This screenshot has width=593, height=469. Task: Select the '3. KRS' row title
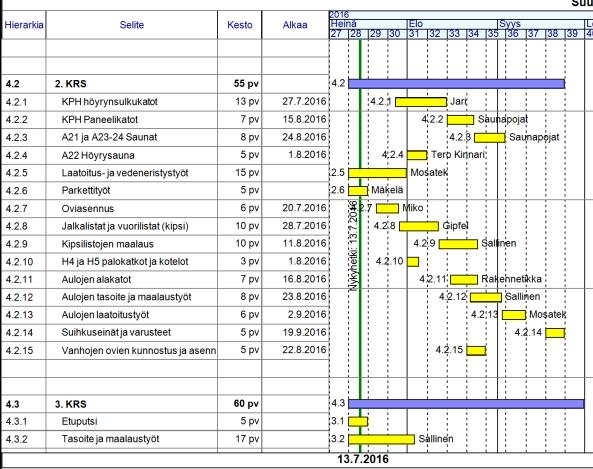pyautogui.click(x=71, y=404)
